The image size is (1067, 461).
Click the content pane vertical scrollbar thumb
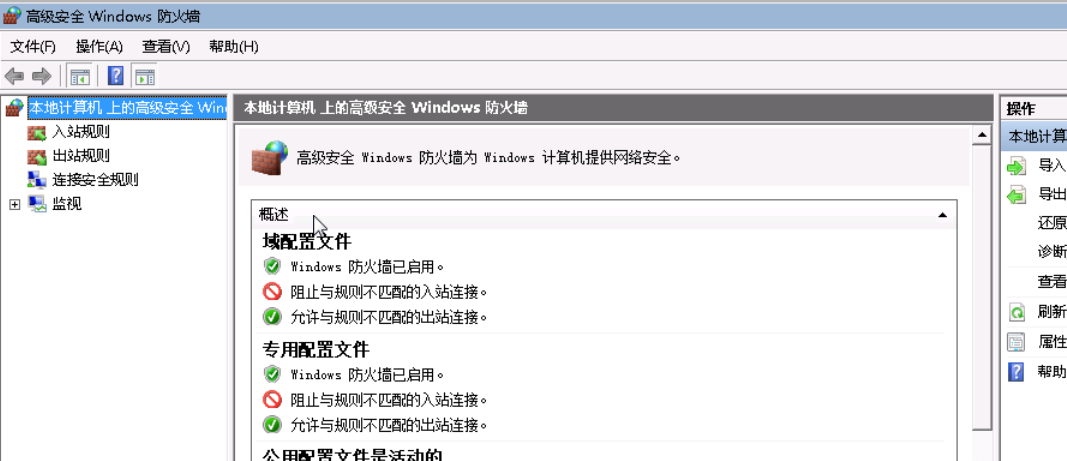click(982, 287)
